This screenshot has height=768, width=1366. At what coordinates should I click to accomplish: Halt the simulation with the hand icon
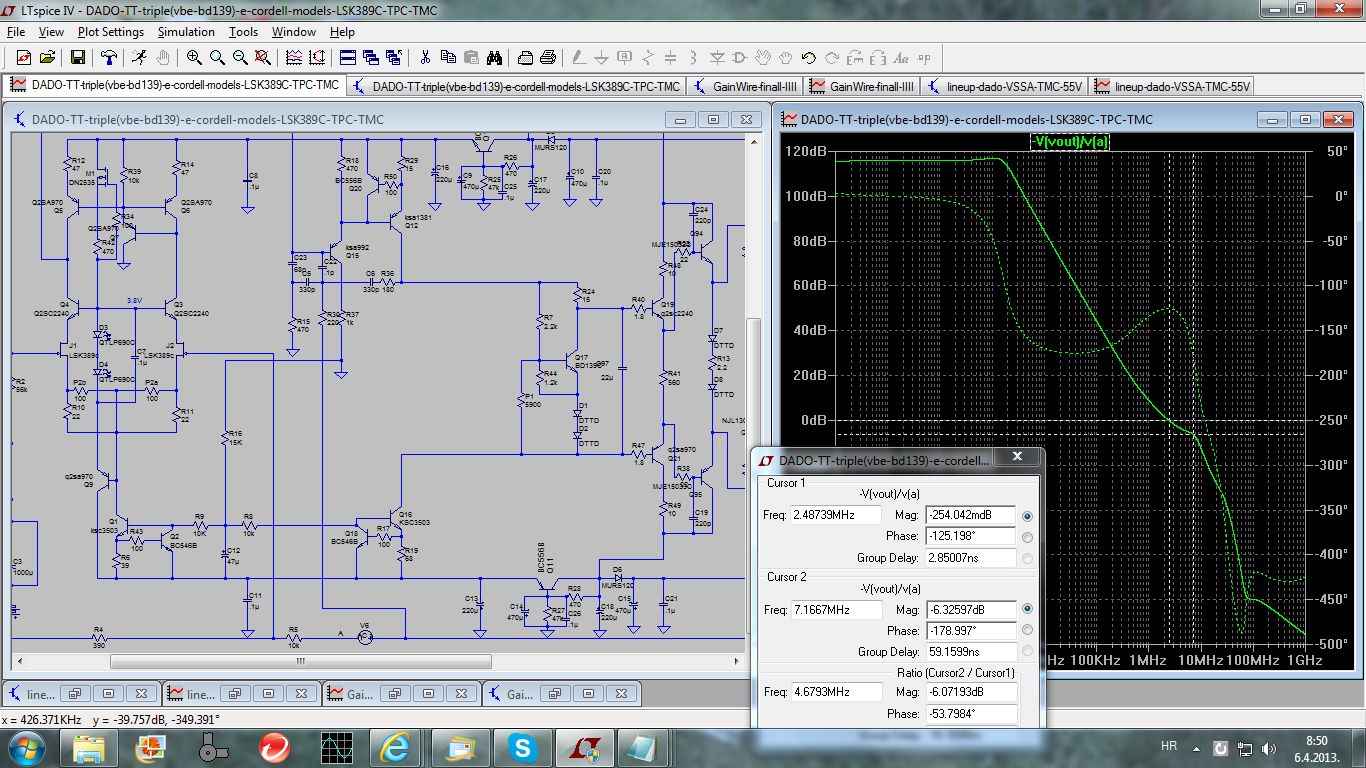coord(162,57)
